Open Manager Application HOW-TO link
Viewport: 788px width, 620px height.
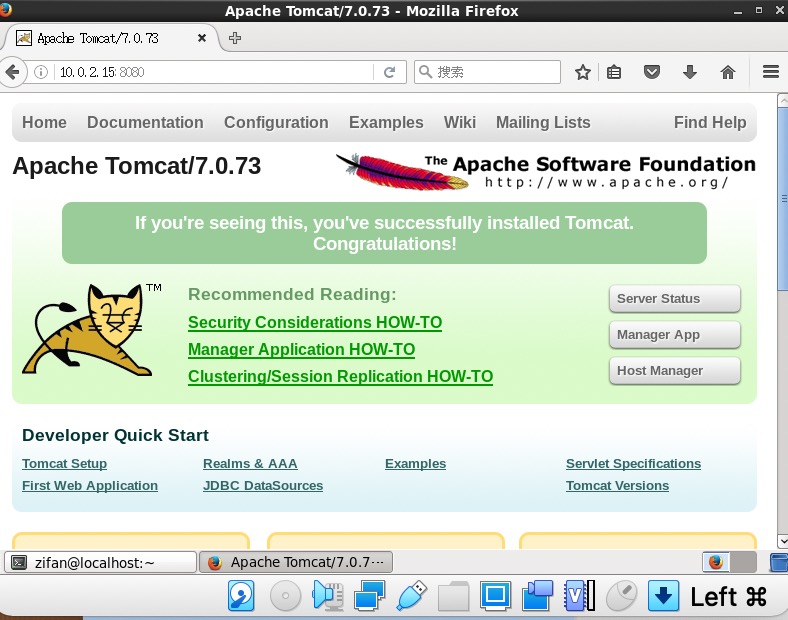click(x=302, y=349)
